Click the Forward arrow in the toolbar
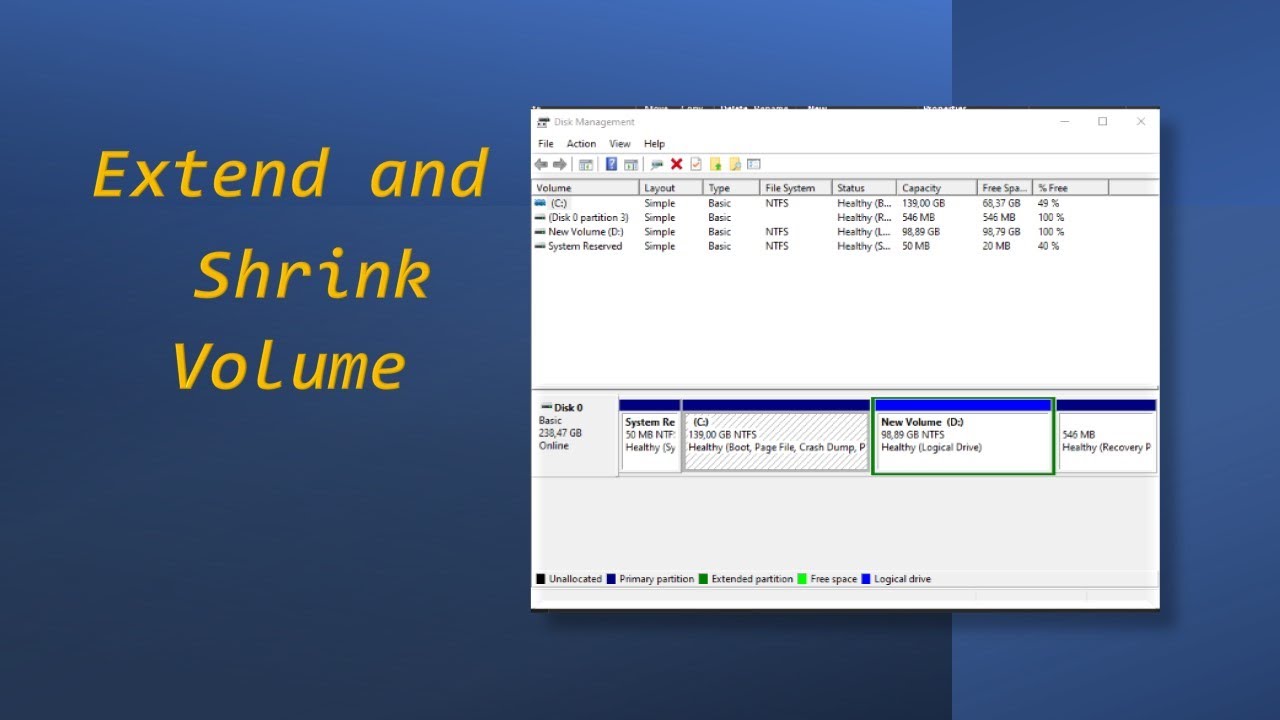The image size is (1280, 720). tap(559, 164)
